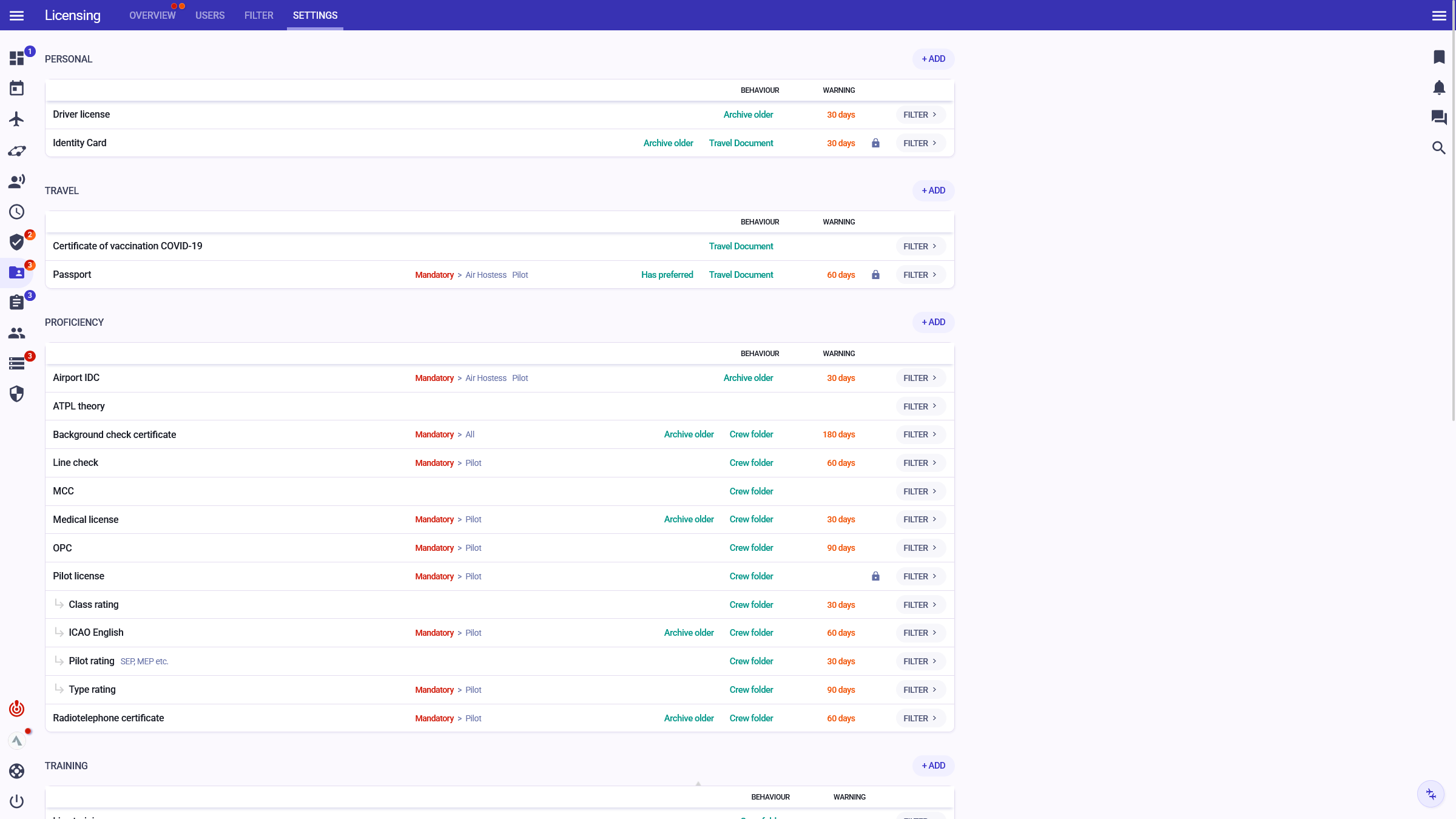
Task: Click the Background check certificate row name
Action: 114,434
